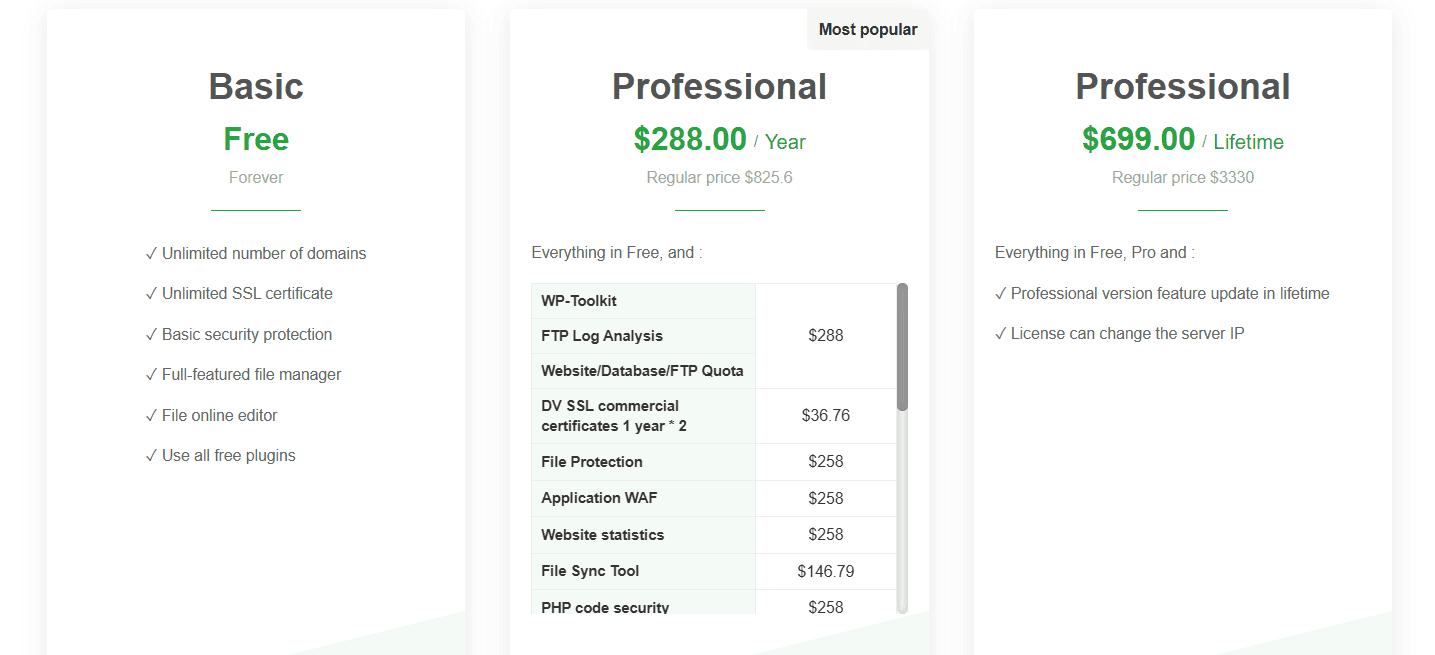Click the $699.00 Lifetime price
This screenshot has height=655, width=1435.
click(x=1182, y=139)
